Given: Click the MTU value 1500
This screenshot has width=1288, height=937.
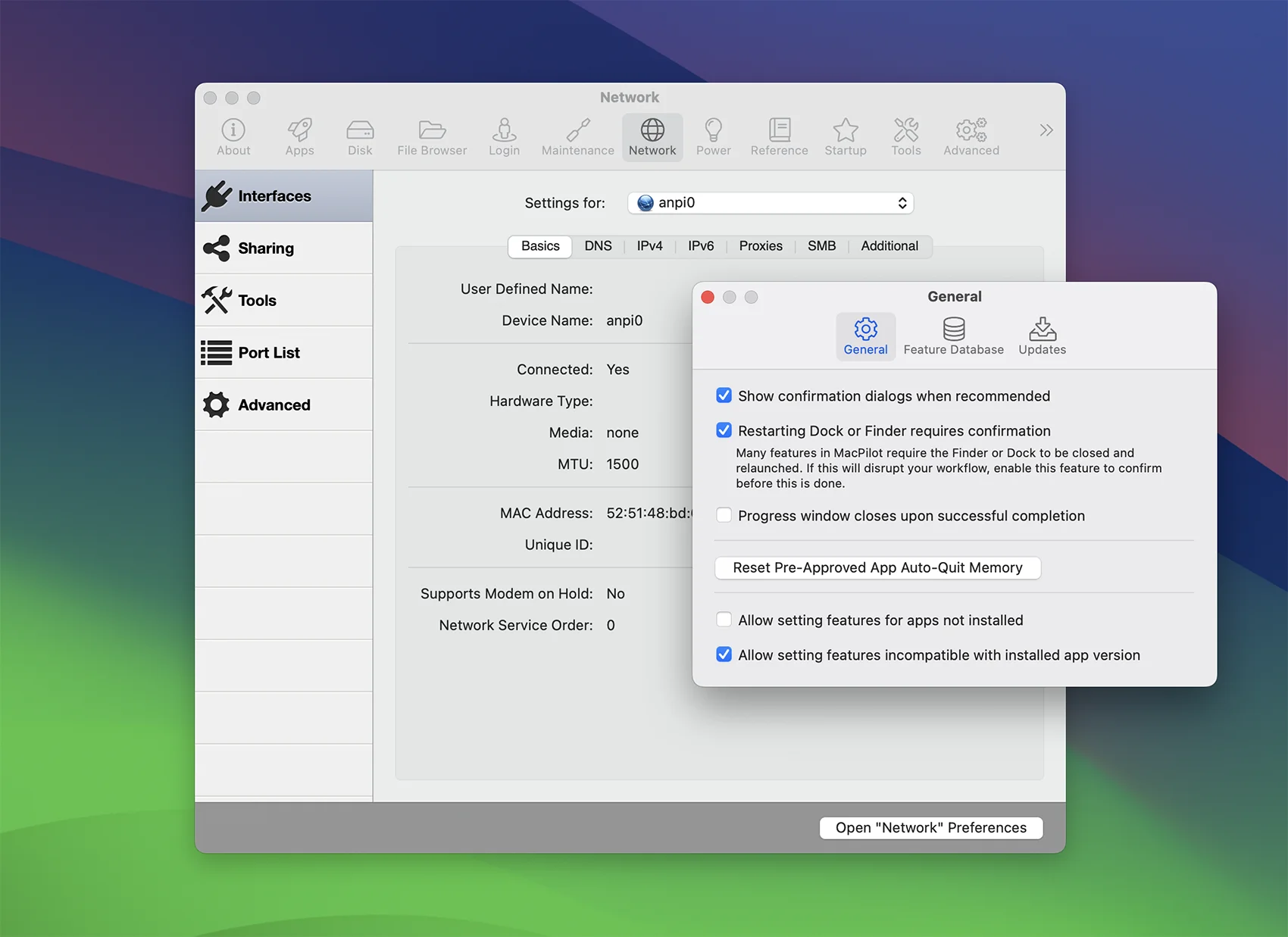Looking at the screenshot, I should [x=623, y=464].
